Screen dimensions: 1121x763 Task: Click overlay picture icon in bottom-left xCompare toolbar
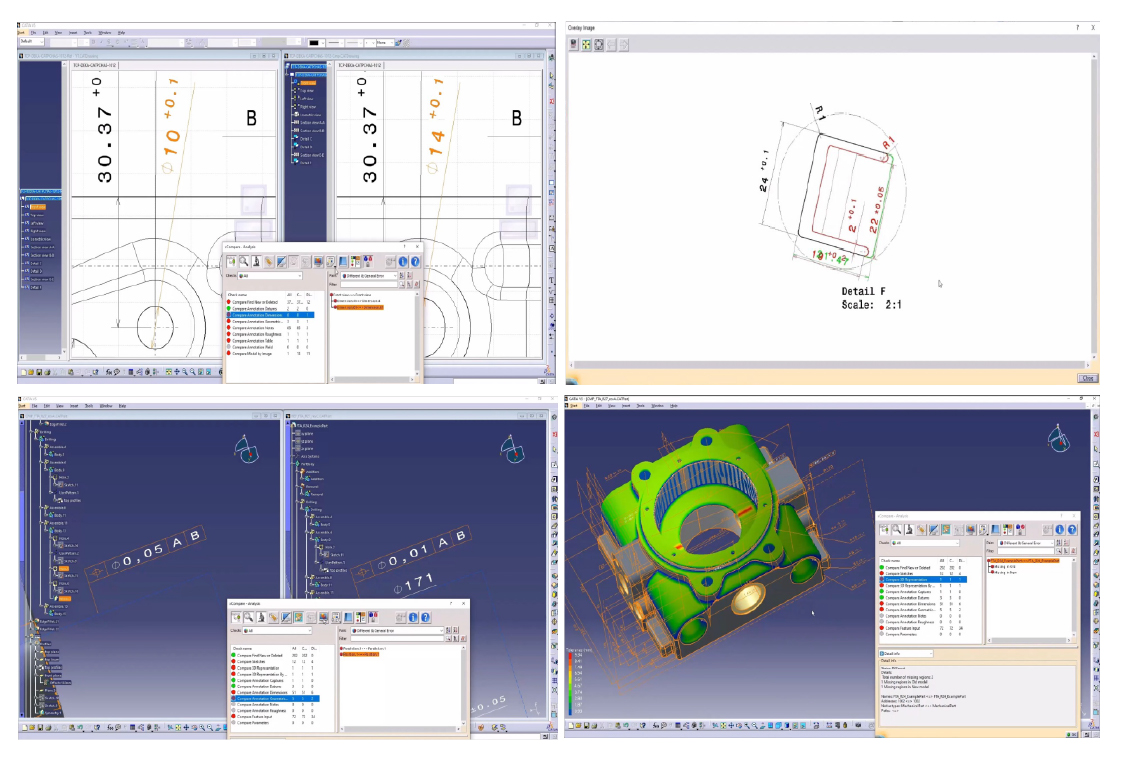point(324,617)
